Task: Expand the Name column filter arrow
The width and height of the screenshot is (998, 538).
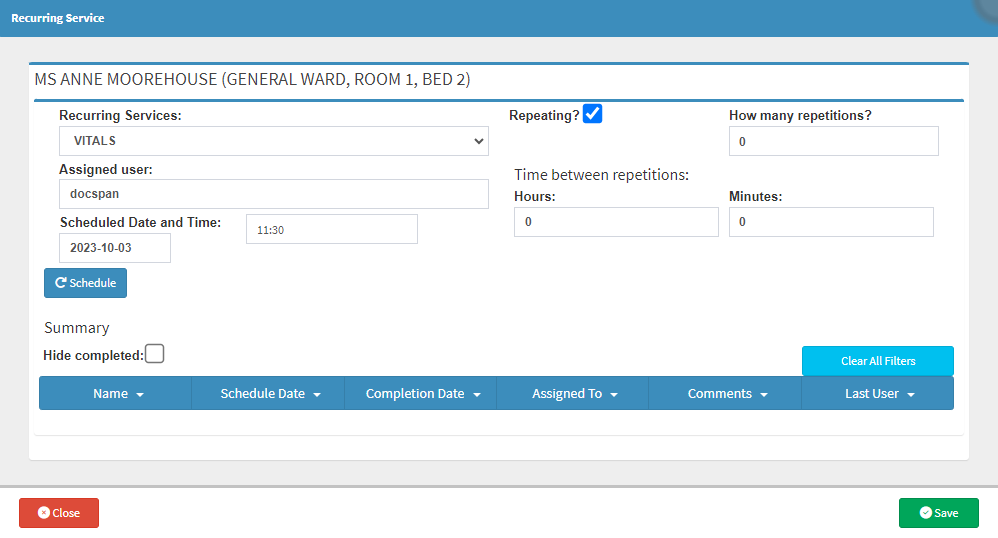Action: [x=140, y=395]
